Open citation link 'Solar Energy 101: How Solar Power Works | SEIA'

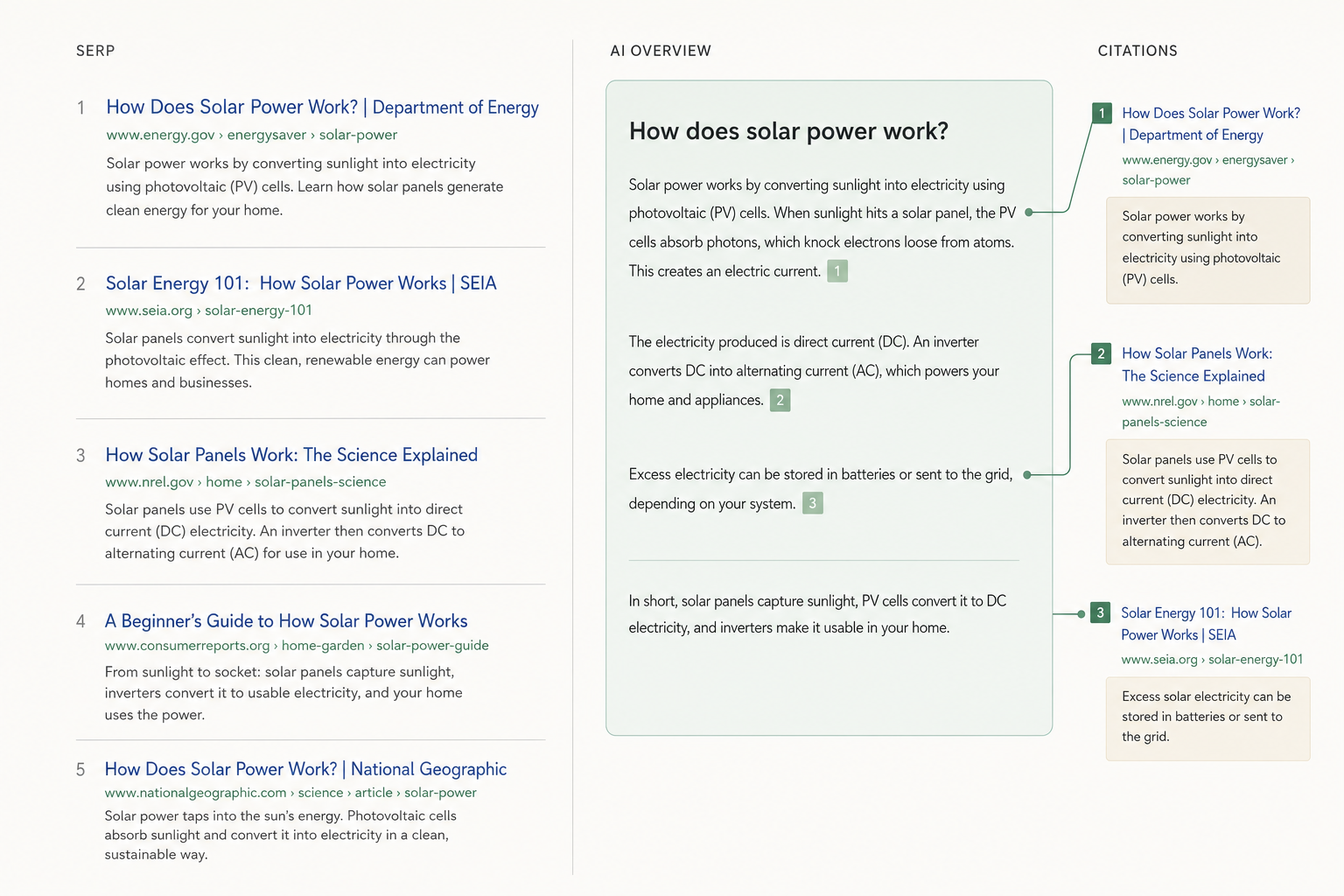click(1206, 624)
